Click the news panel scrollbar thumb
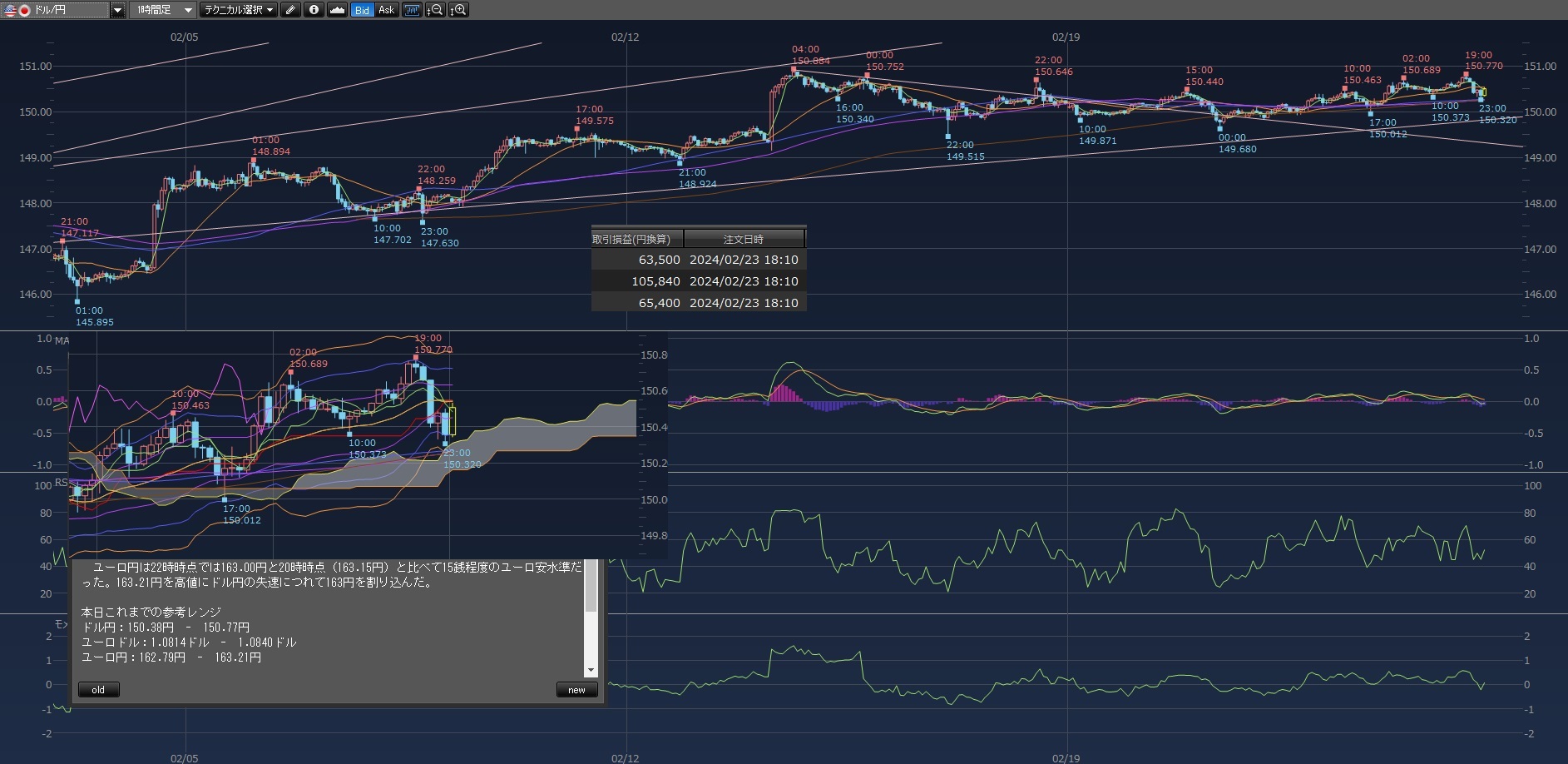 591,587
